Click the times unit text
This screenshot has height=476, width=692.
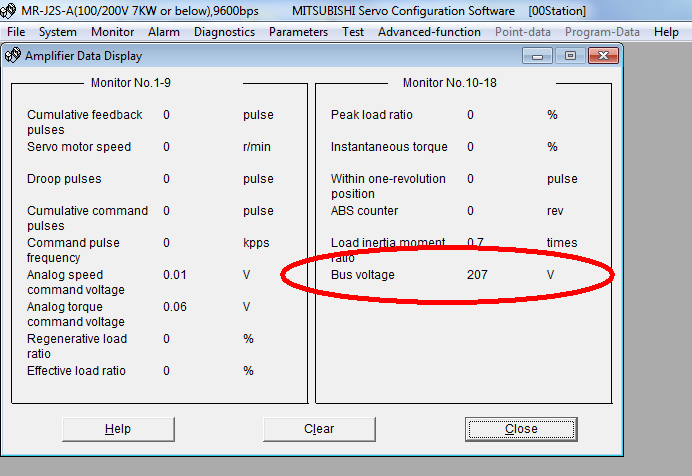(x=562, y=243)
